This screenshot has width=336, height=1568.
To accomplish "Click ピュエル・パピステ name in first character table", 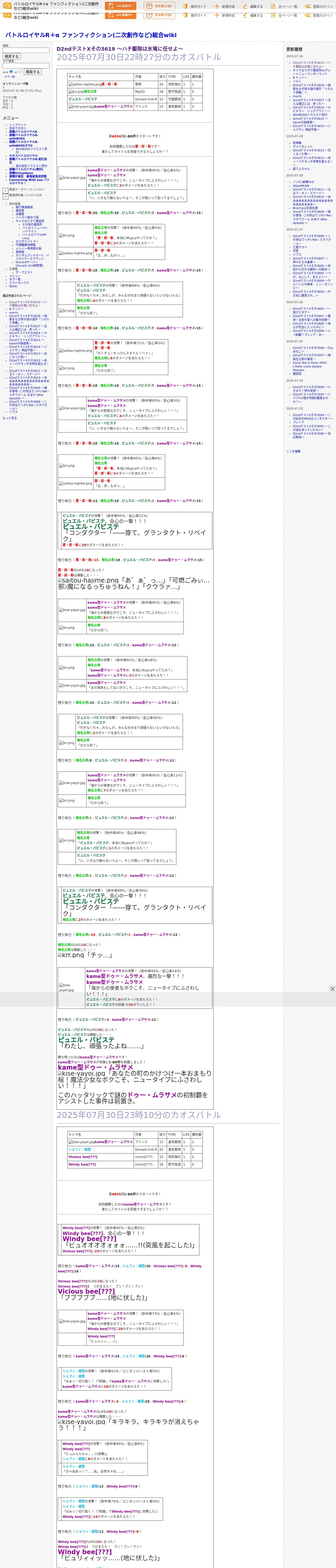I will 82,99.
